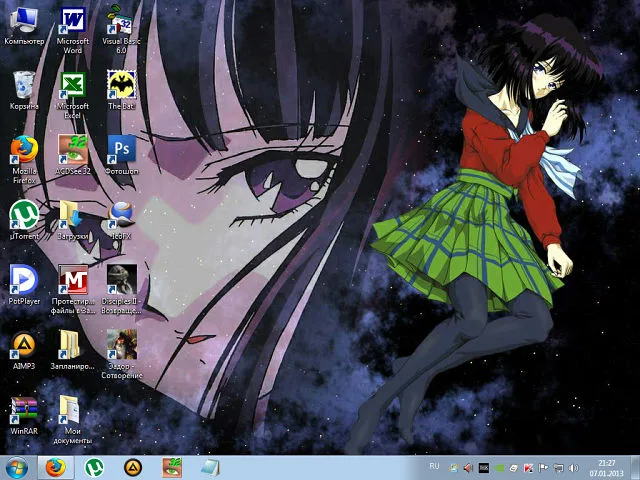
Task: Switch the RU language indicator
Action: [x=434, y=466]
